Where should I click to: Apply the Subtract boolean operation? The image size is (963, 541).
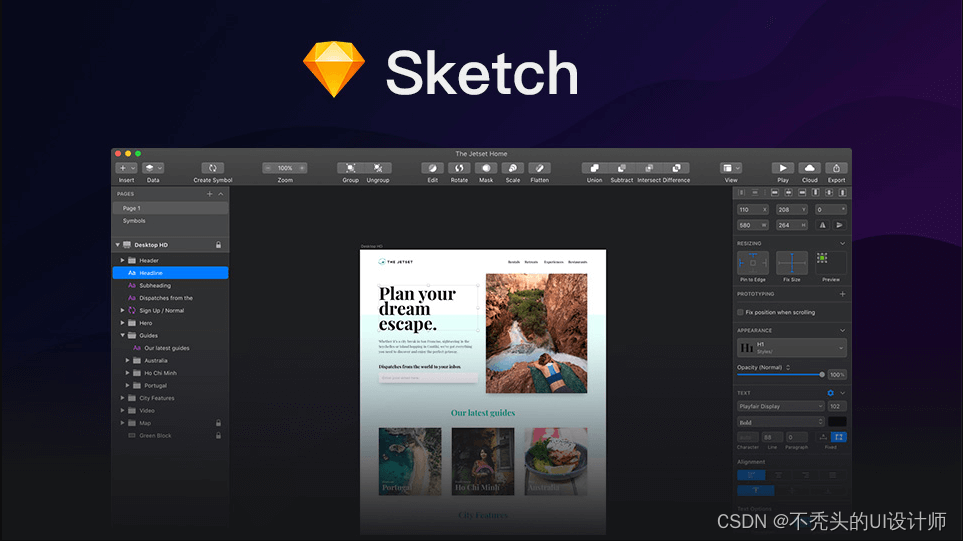(622, 168)
